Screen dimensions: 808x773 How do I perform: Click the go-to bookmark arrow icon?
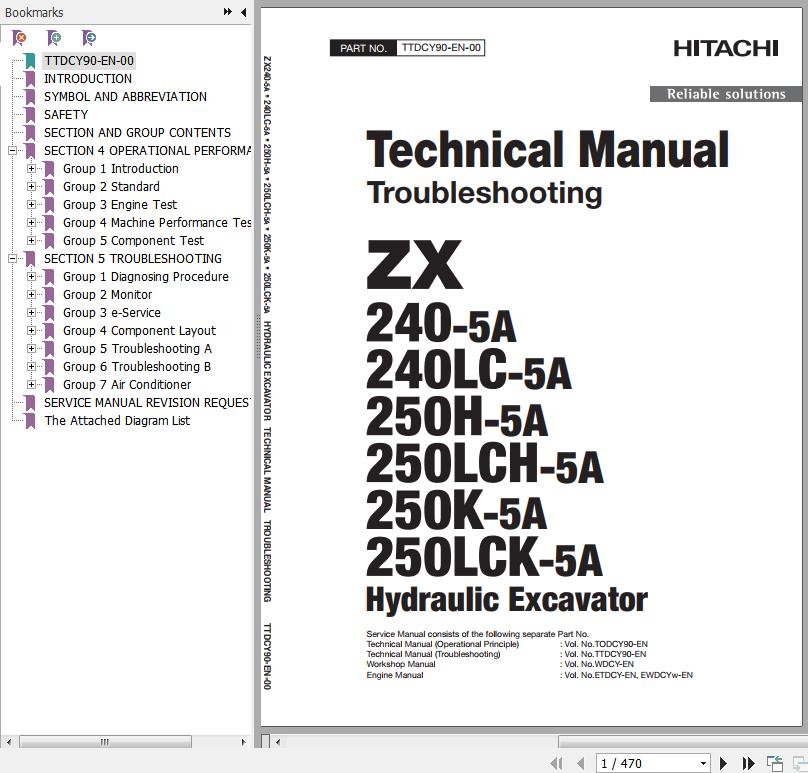pyautogui.click(x=89, y=38)
